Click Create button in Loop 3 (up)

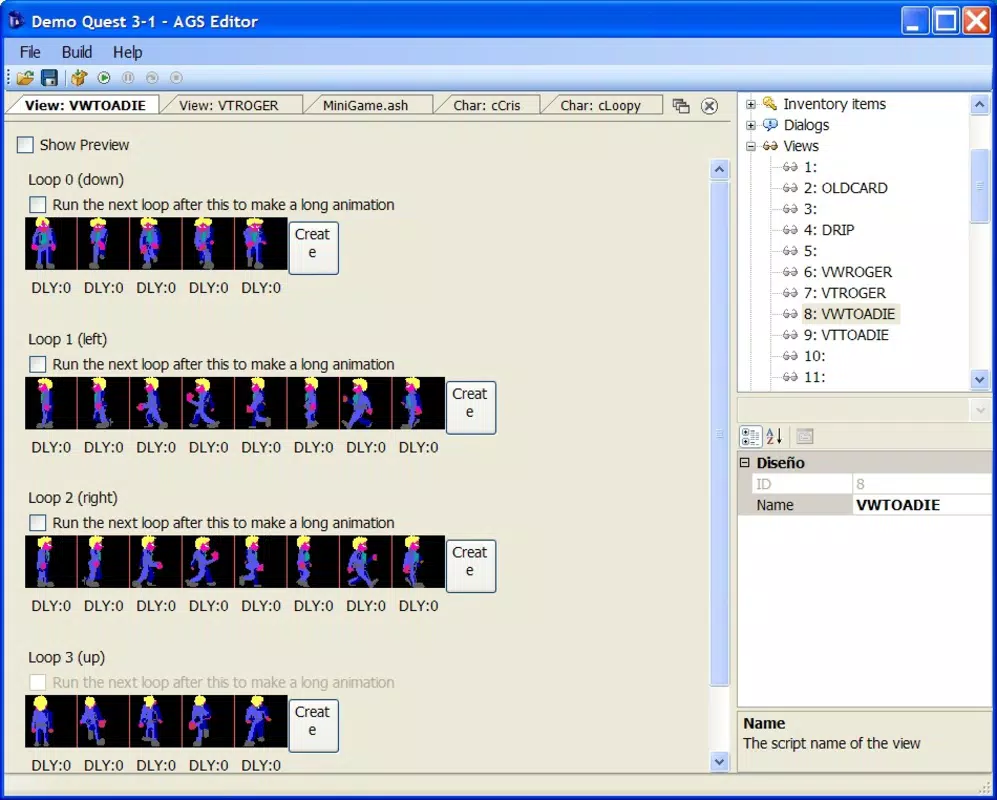coord(313,726)
